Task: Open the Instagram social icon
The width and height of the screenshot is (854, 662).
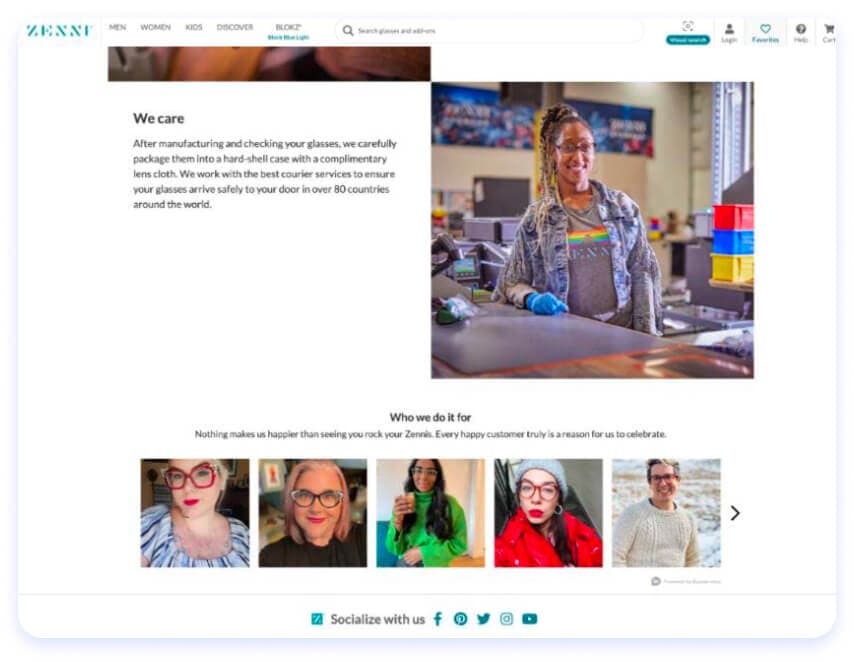Action: coord(507,619)
